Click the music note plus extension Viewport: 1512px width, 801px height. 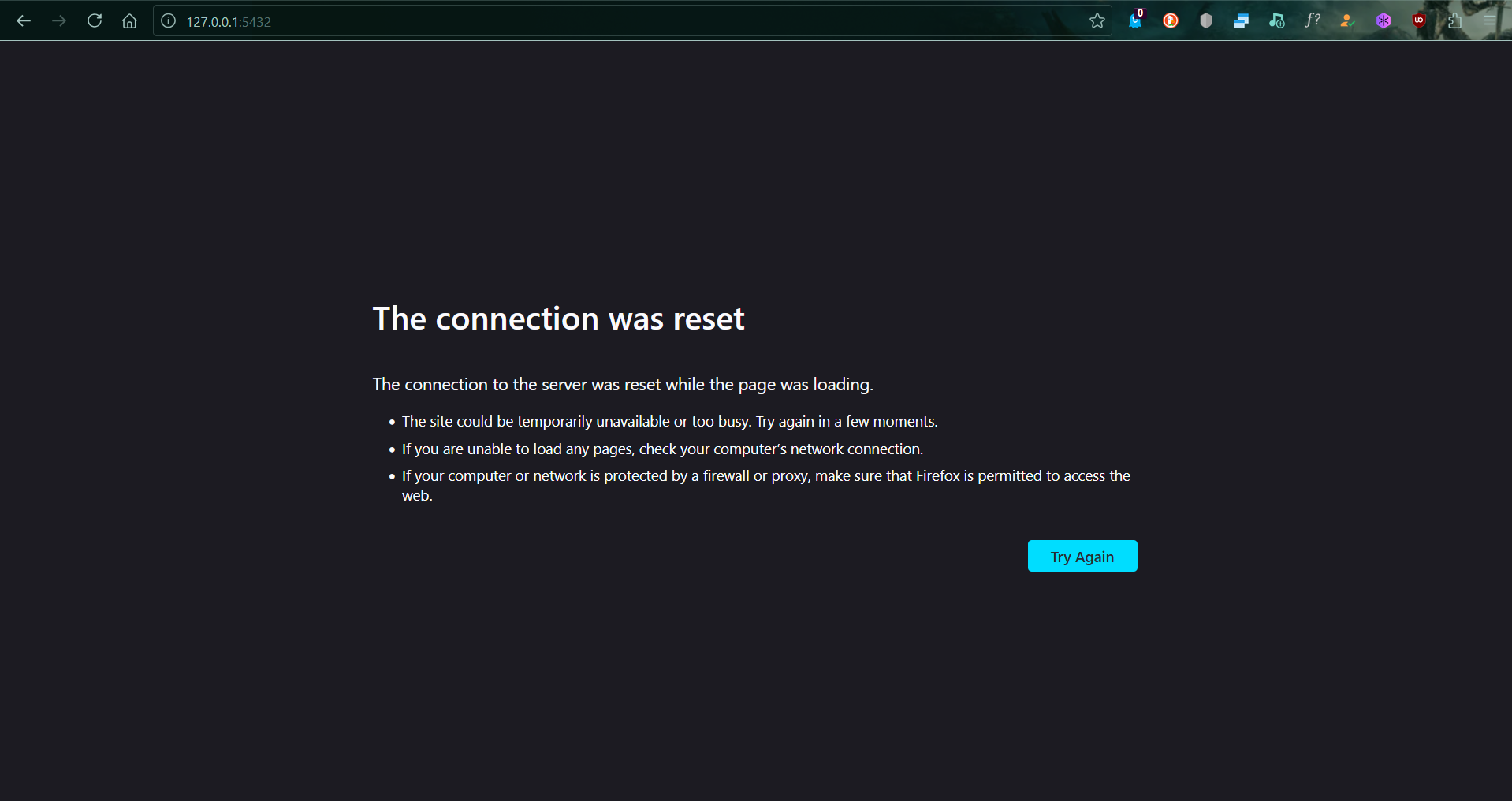pos(1276,21)
